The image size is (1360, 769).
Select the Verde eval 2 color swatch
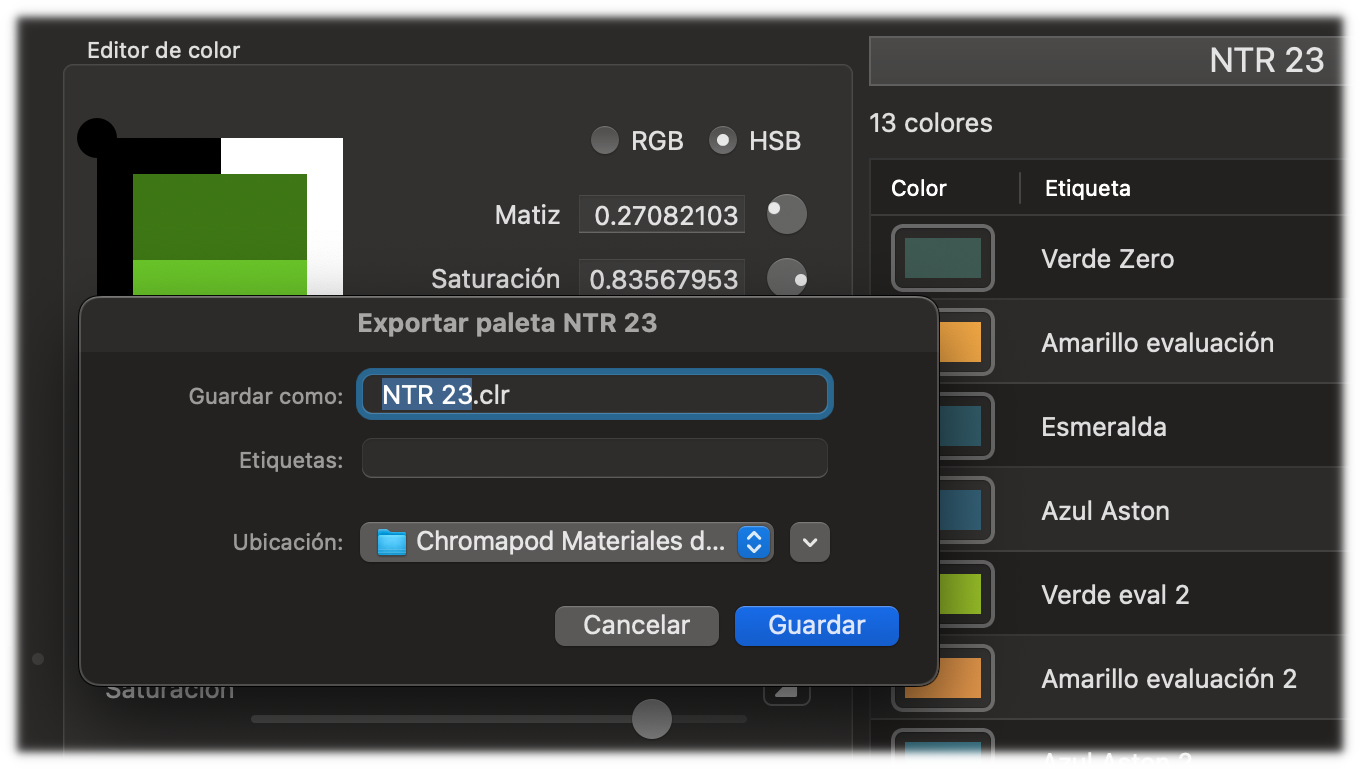click(x=958, y=594)
